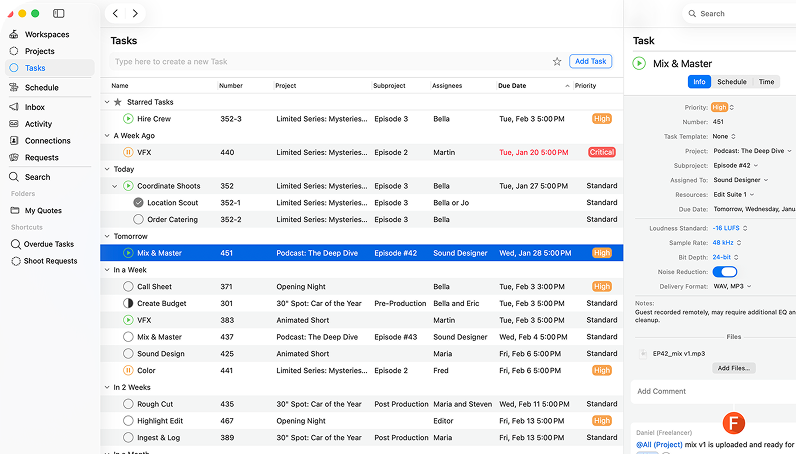Screen dimensions: 796x454
Task: Click the half-filled status icon for Create Budget
Action: coord(128,303)
